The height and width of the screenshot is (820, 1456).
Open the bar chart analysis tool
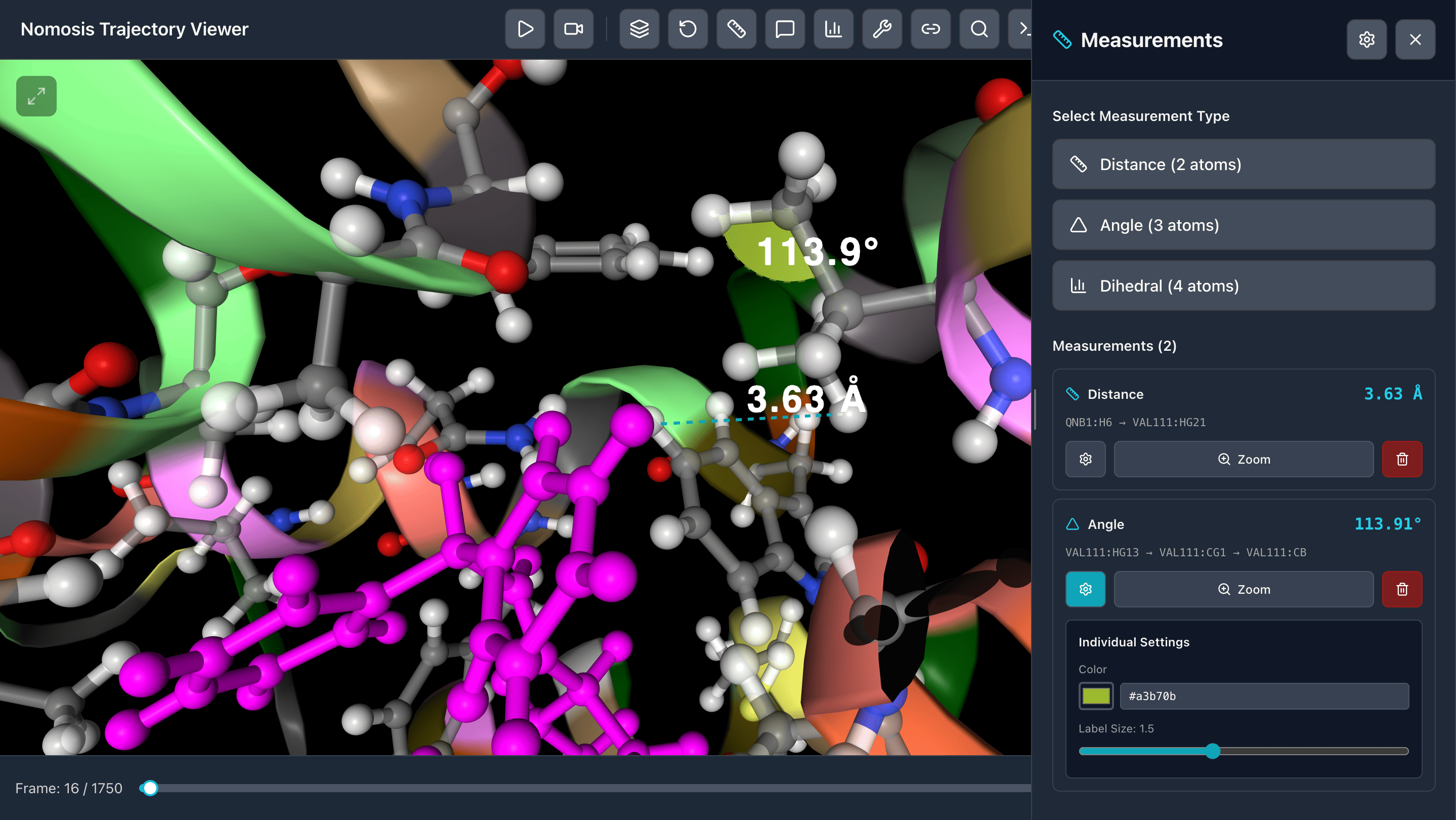pos(833,29)
